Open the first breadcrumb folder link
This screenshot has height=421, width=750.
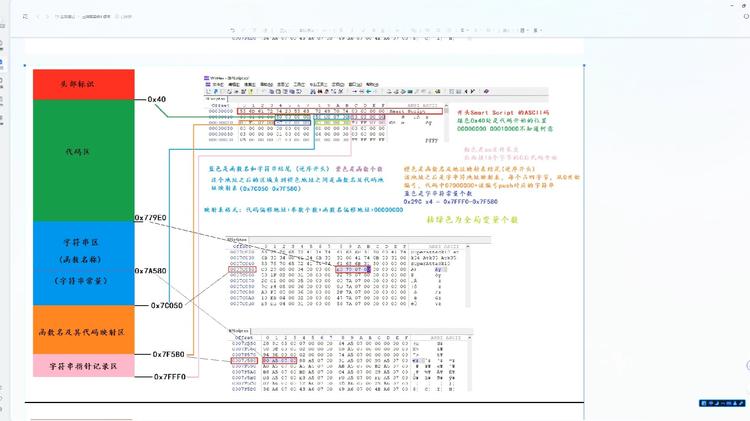pyautogui.click(x=66, y=17)
